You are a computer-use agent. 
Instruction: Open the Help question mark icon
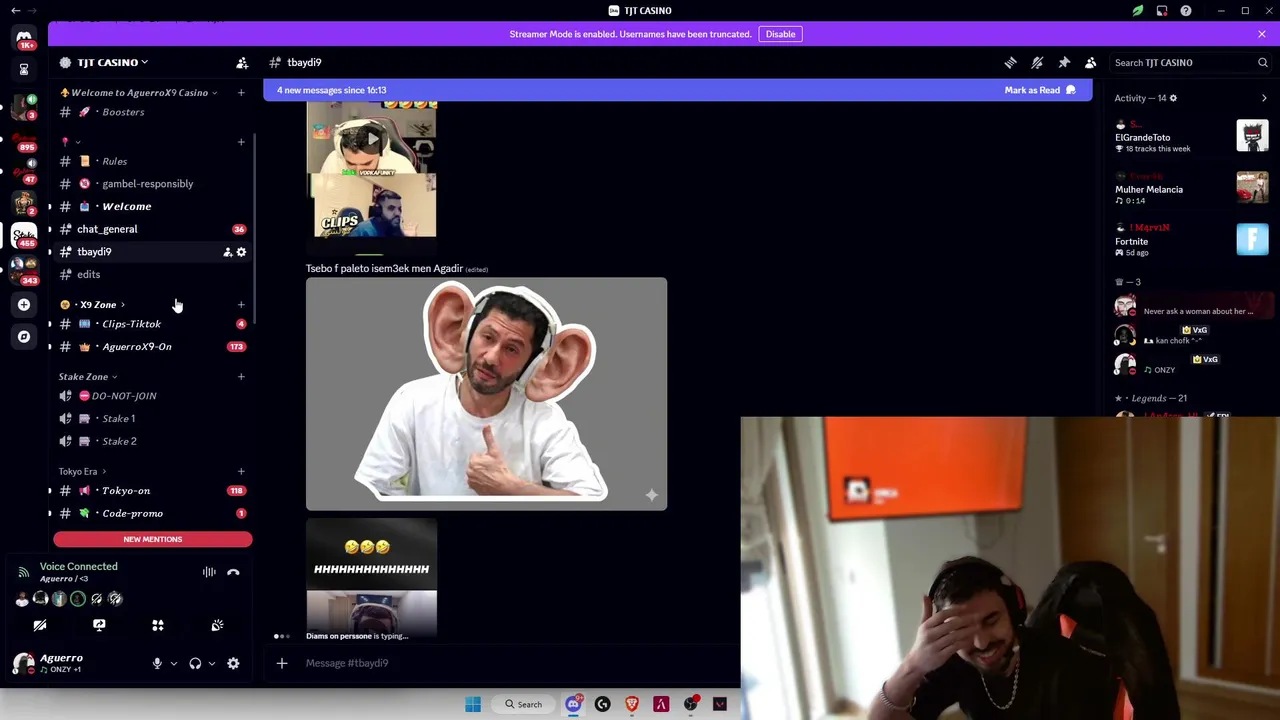[x=1185, y=11]
